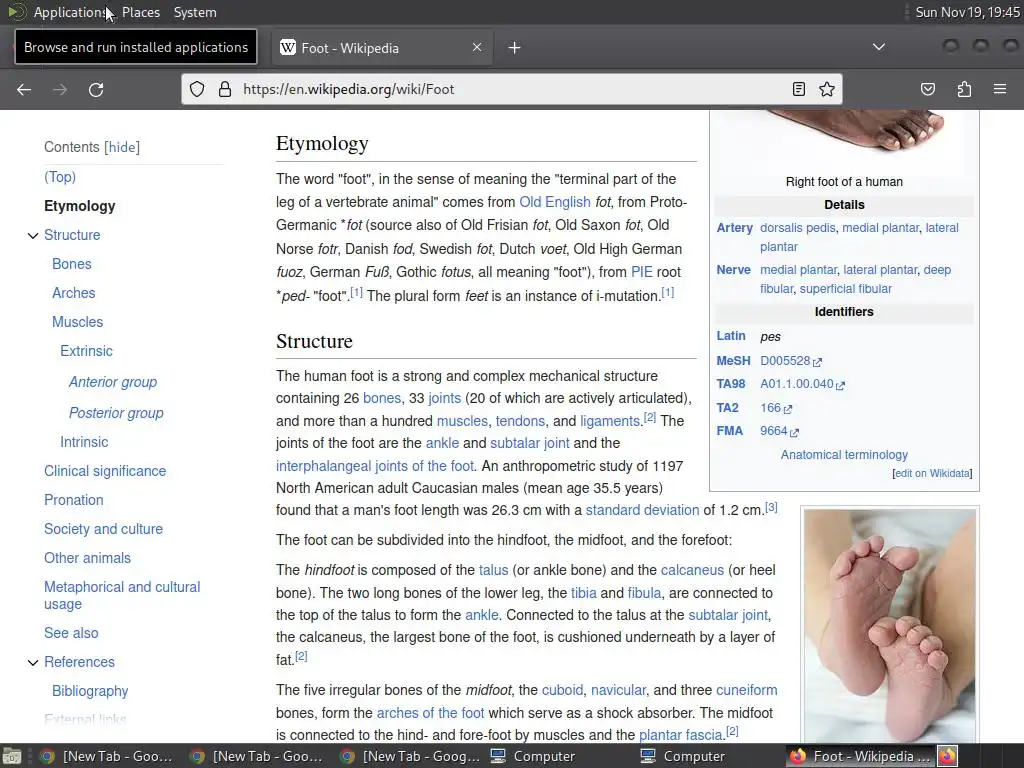
Task: Collapse the Structure section in contents
Action: 33,235
